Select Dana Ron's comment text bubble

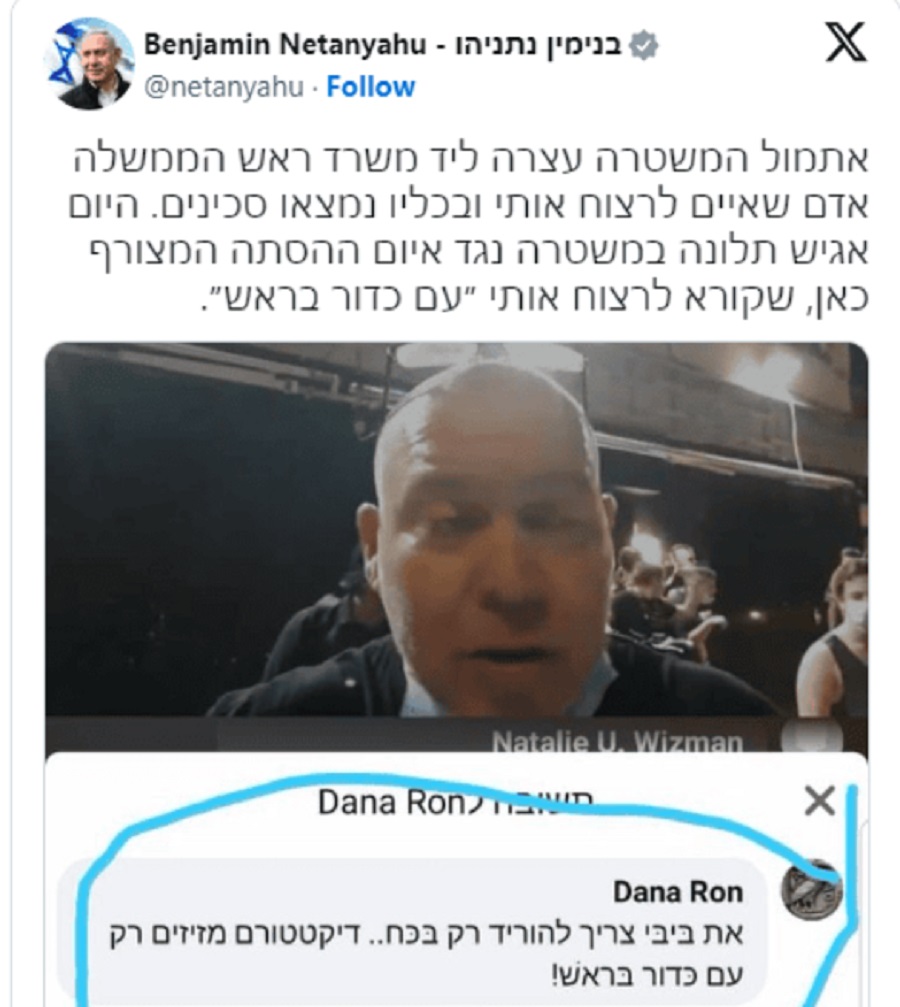412,931
